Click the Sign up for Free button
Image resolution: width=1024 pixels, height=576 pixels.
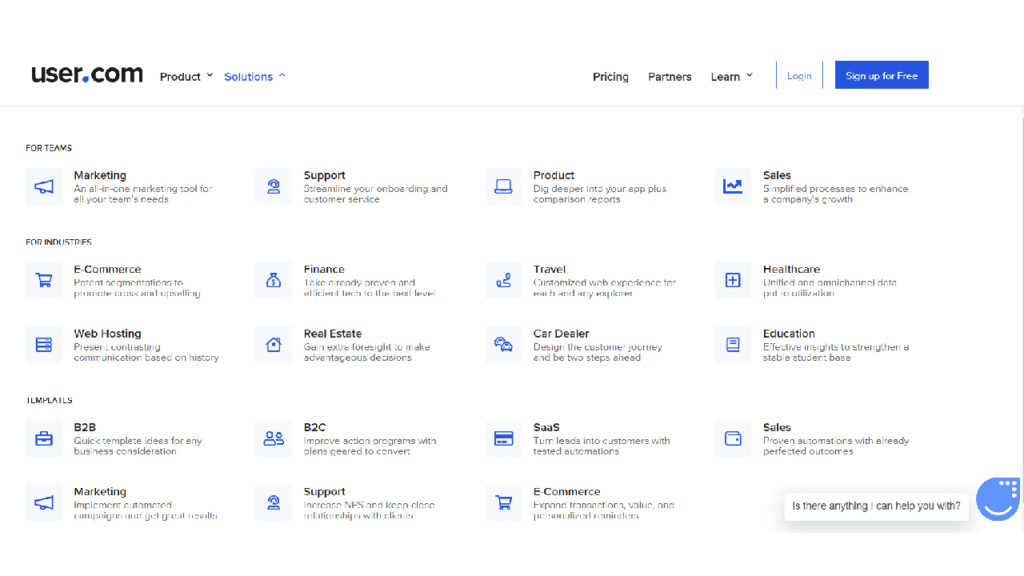(x=881, y=74)
